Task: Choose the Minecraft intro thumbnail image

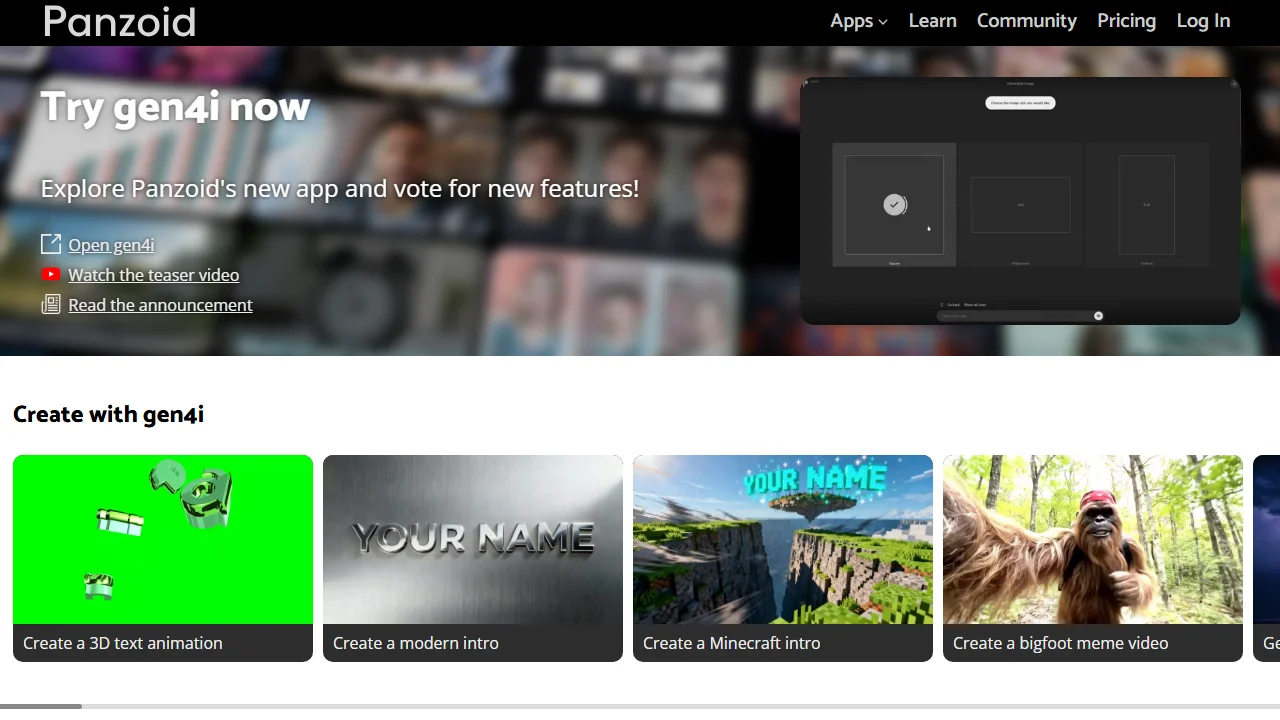Action: (x=783, y=539)
